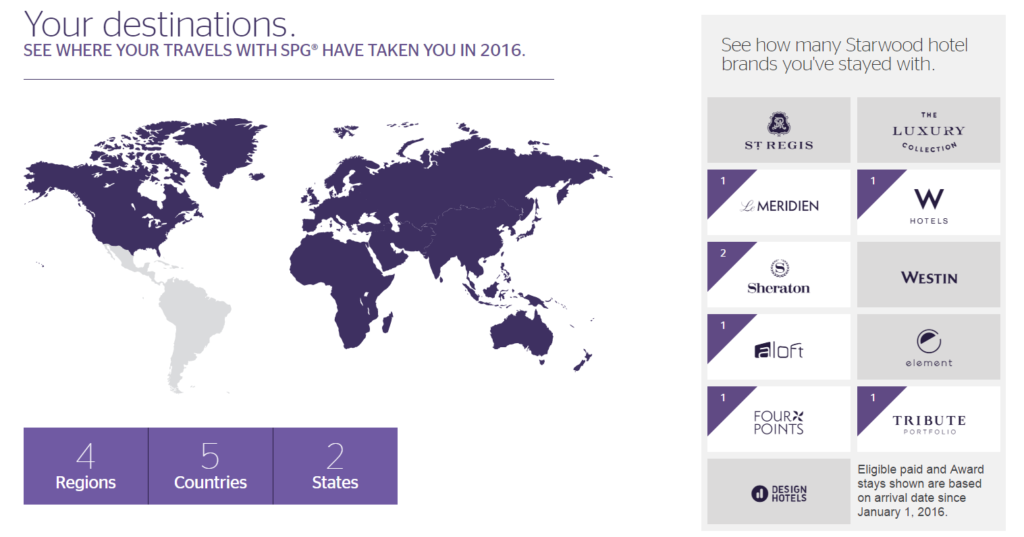Open the Le Meridien brand tile

pyautogui.click(x=778, y=203)
